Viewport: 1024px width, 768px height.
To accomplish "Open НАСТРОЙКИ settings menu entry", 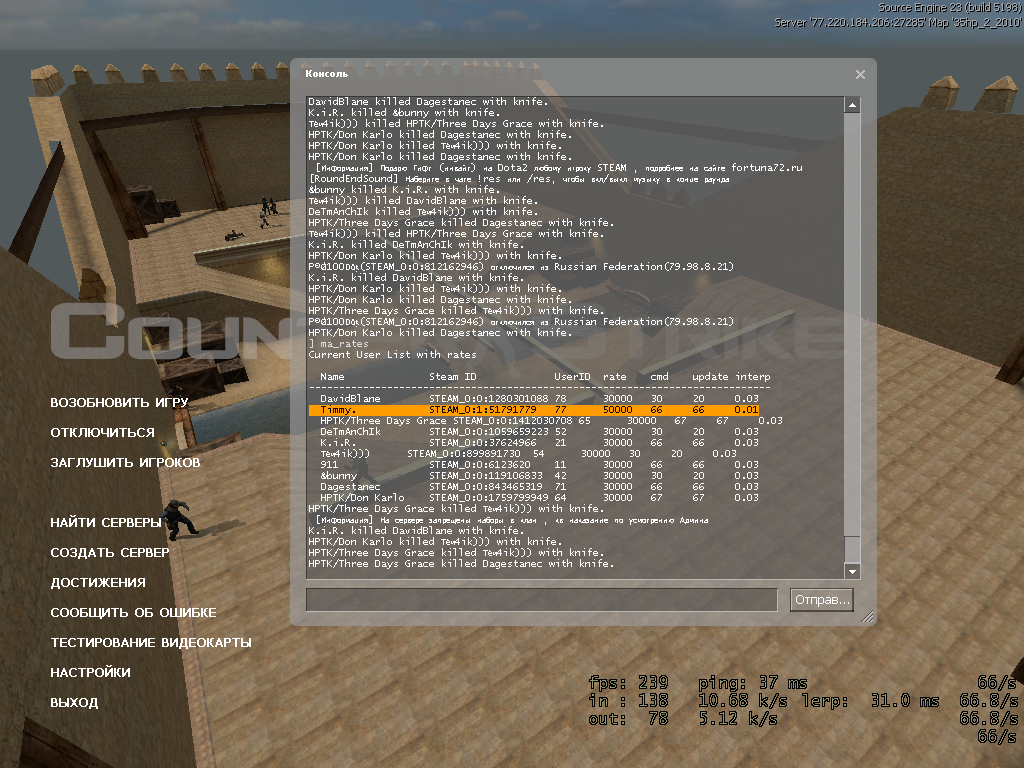I will click(90, 673).
